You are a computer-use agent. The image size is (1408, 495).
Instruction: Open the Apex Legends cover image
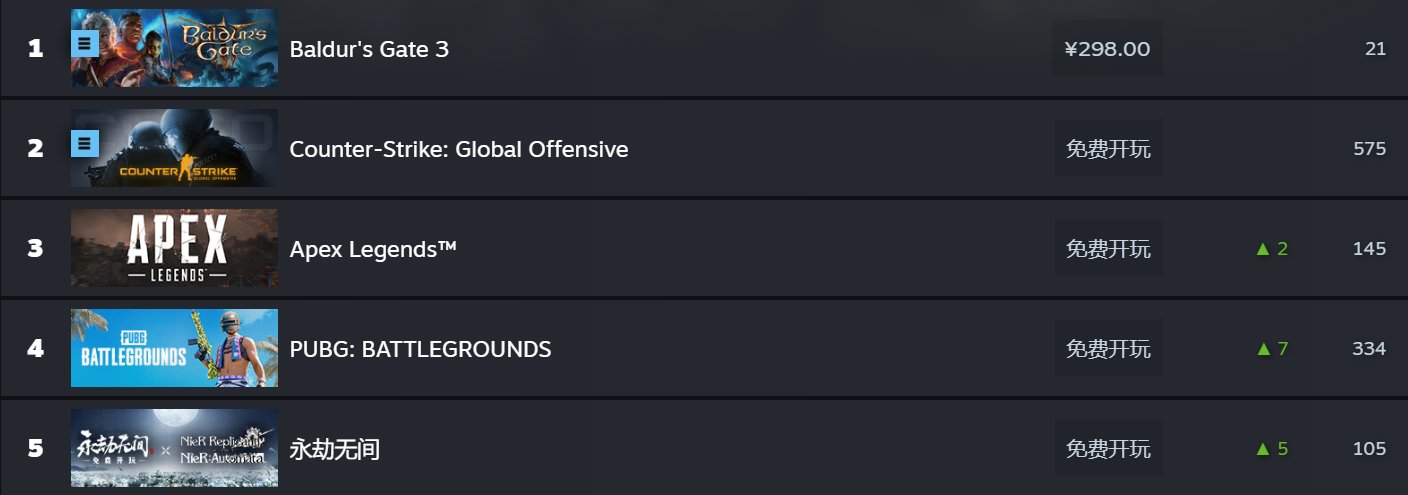tap(174, 248)
